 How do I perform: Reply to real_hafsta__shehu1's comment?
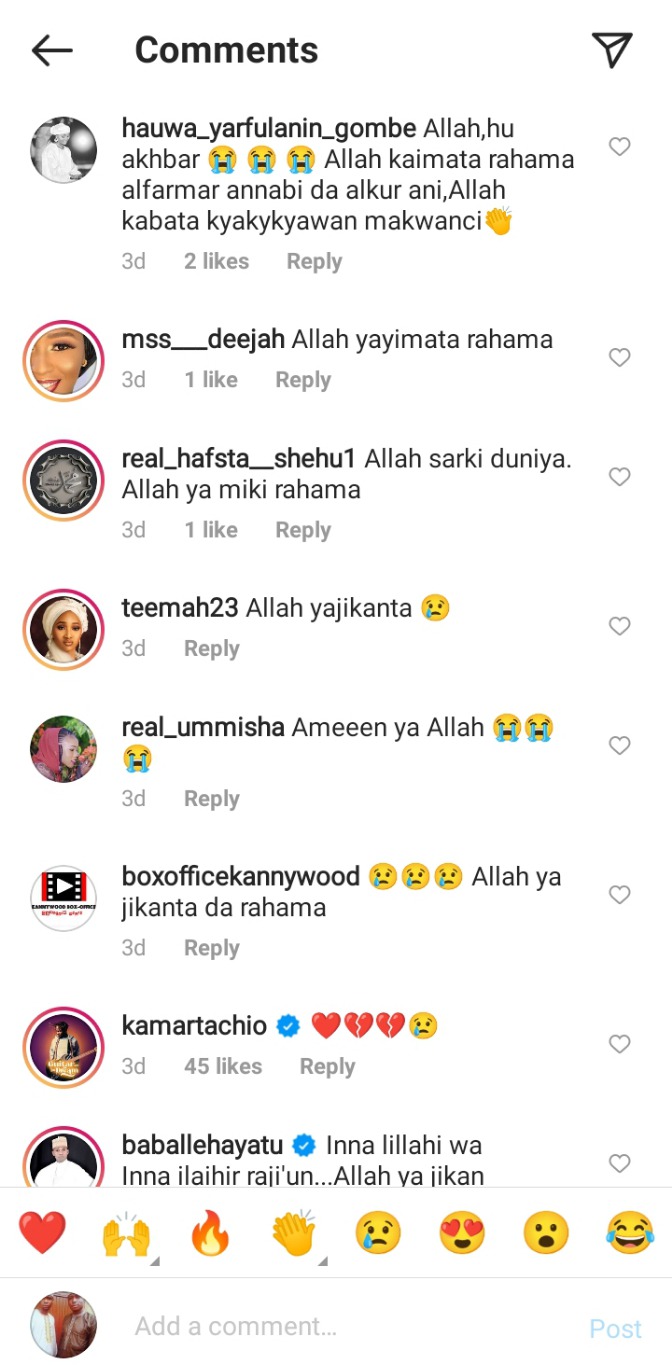point(303,530)
